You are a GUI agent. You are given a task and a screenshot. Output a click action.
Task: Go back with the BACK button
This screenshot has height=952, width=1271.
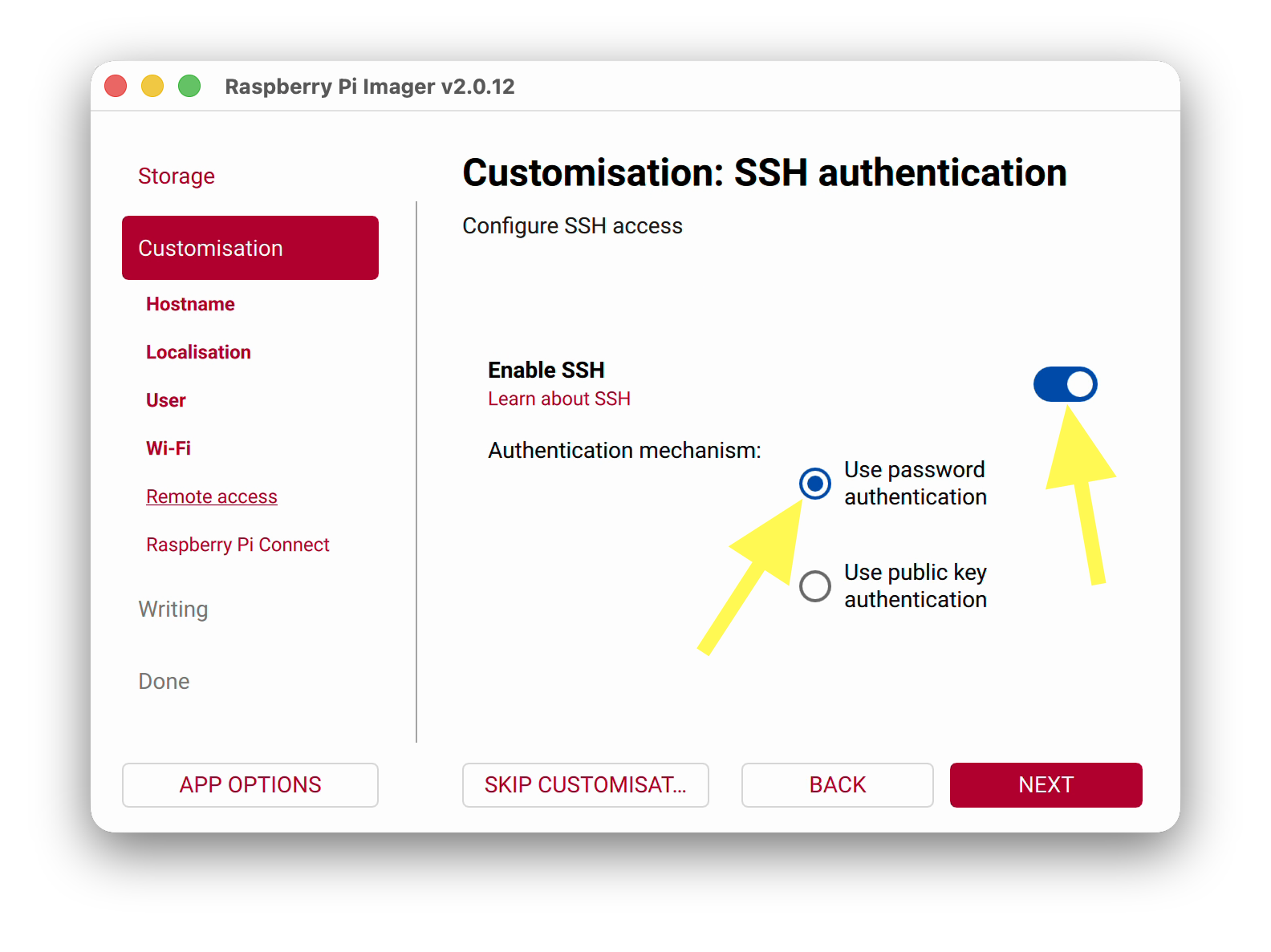tap(838, 785)
